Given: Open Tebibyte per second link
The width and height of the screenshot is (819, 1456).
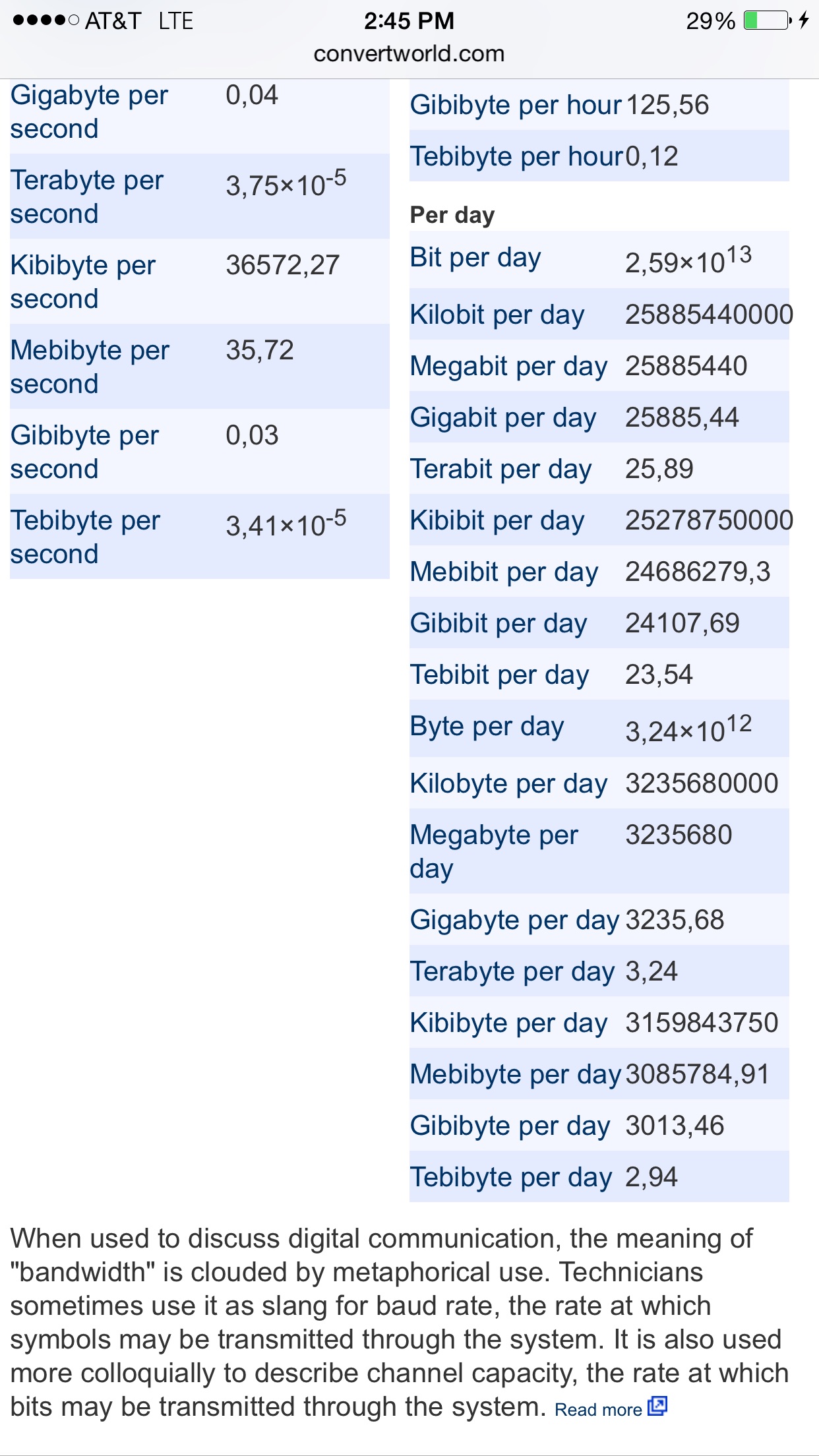Looking at the screenshot, I should [x=85, y=537].
